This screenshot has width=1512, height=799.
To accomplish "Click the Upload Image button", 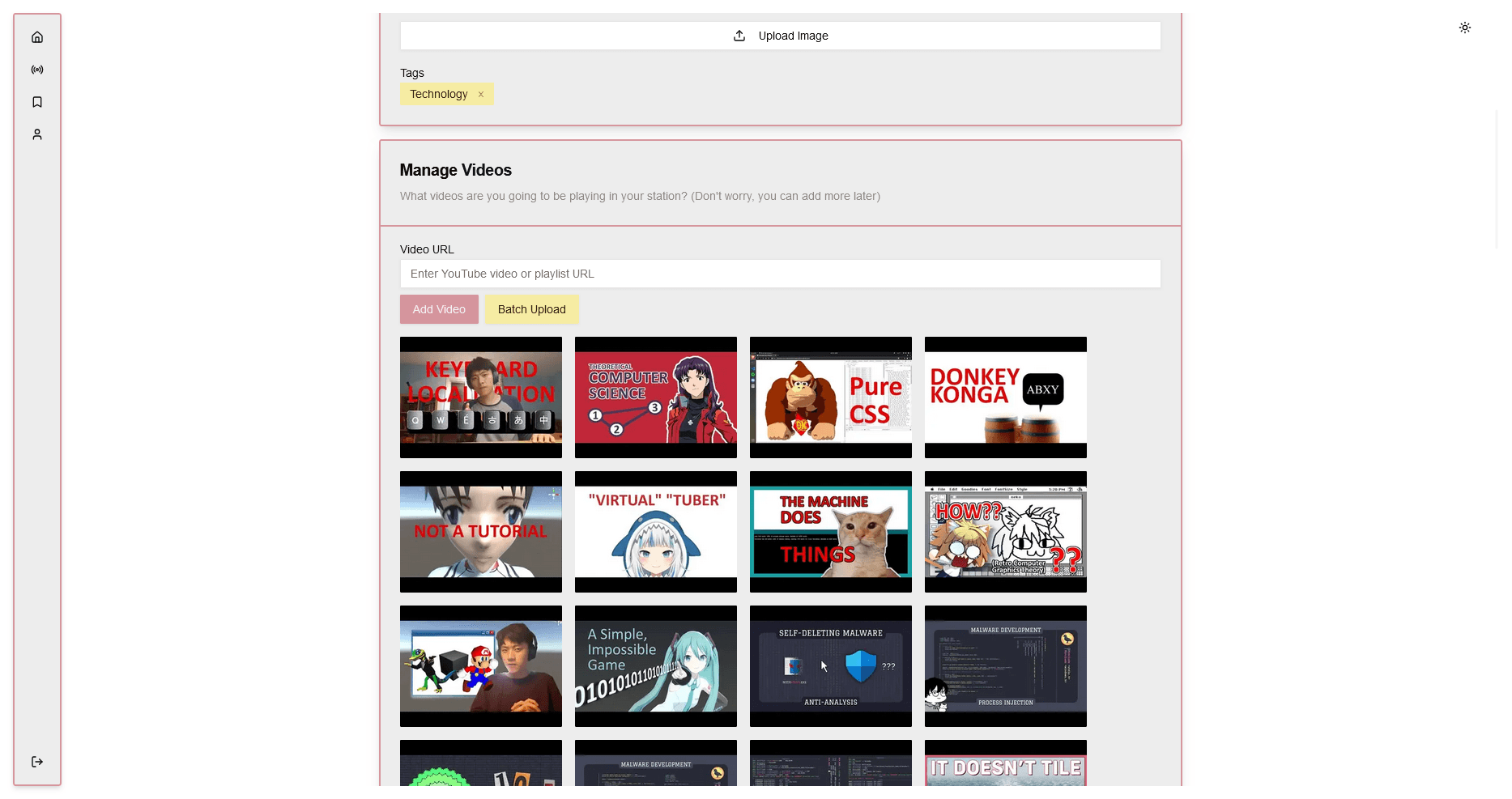I will 780,36.
